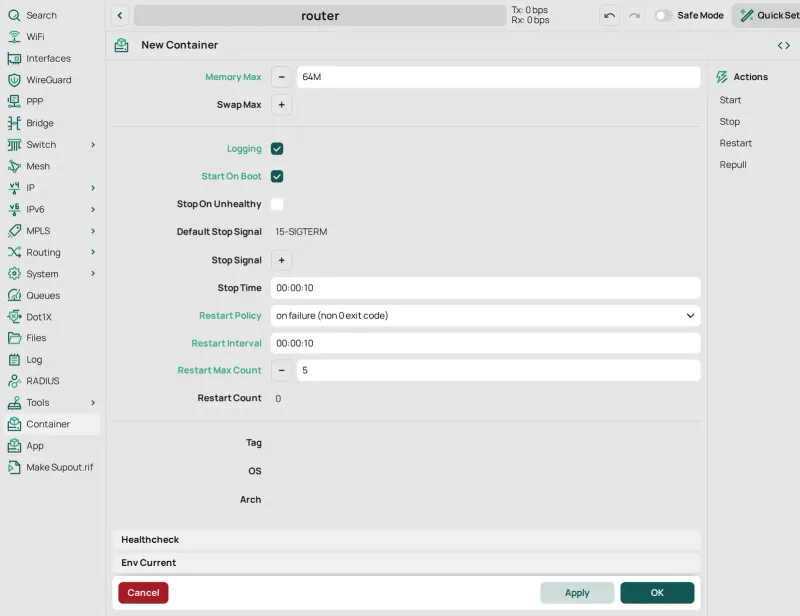Click the Memory Max input field

[498, 78]
